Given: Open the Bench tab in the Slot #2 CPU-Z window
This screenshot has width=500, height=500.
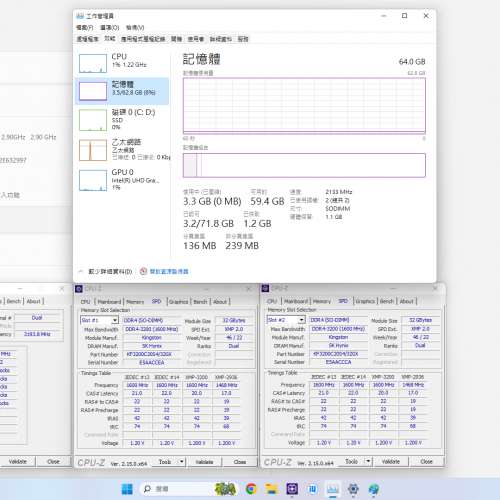Looking at the screenshot, I should [387, 301].
